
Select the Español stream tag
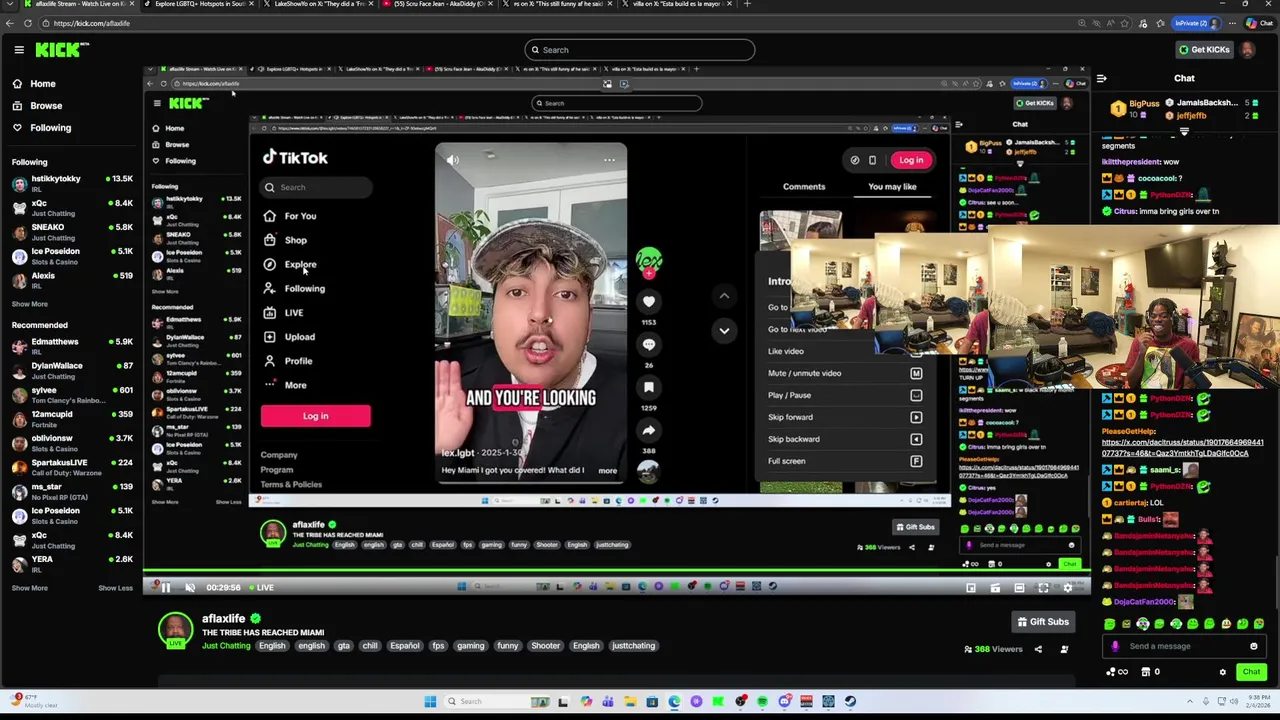point(405,646)
